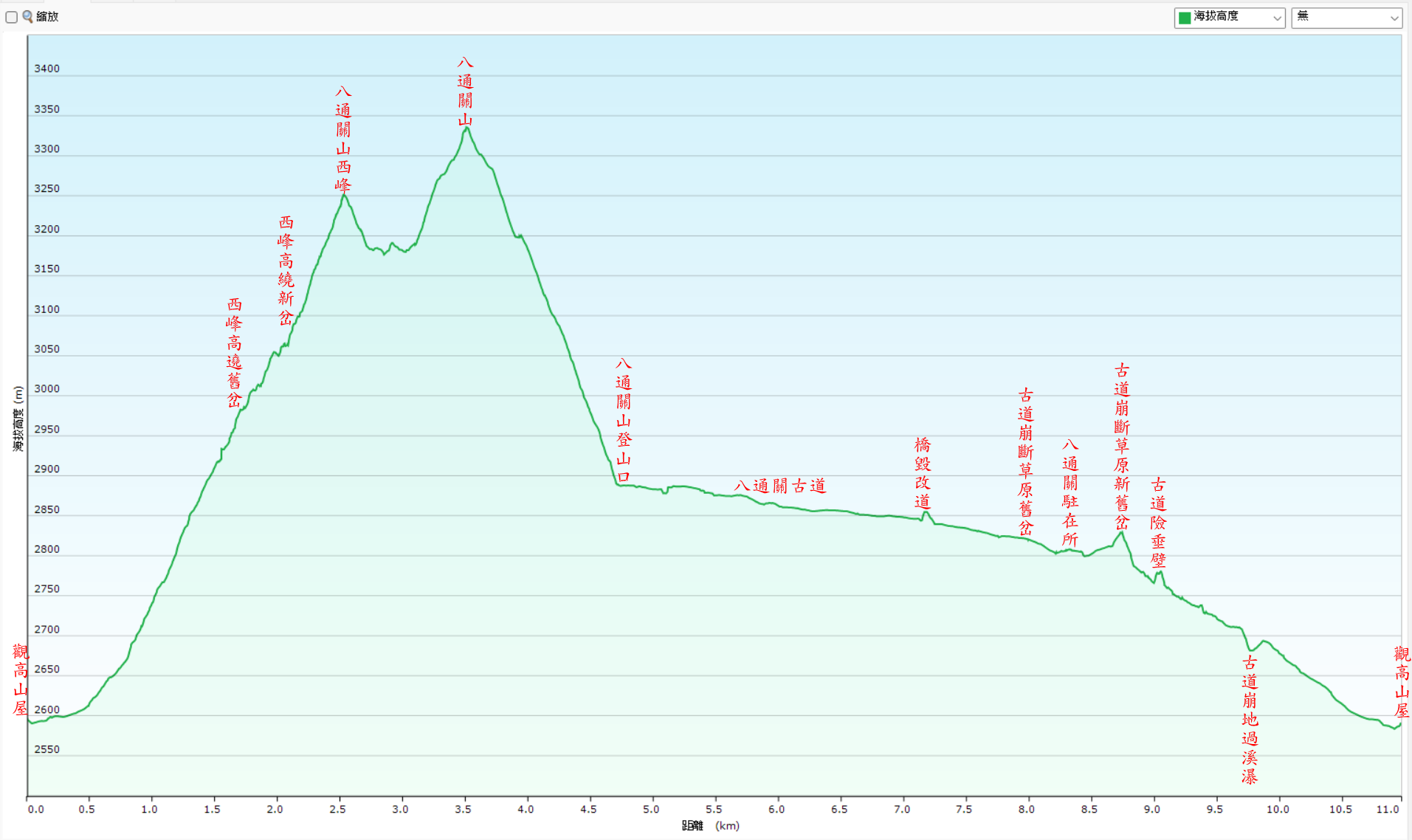Enable the 縮放 zoom checkbox
This screenshot has width=1412, height=840.
pos(12,17)
